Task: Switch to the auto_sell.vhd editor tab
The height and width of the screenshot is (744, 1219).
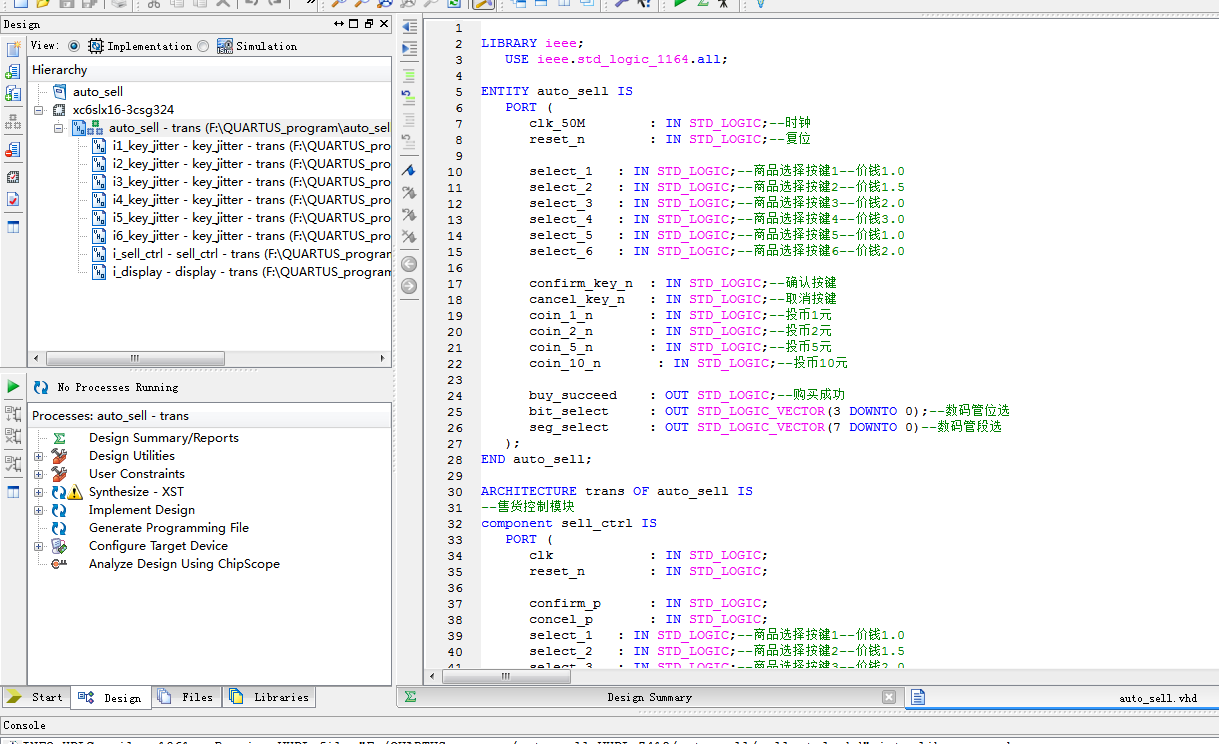Action: 1061,698
